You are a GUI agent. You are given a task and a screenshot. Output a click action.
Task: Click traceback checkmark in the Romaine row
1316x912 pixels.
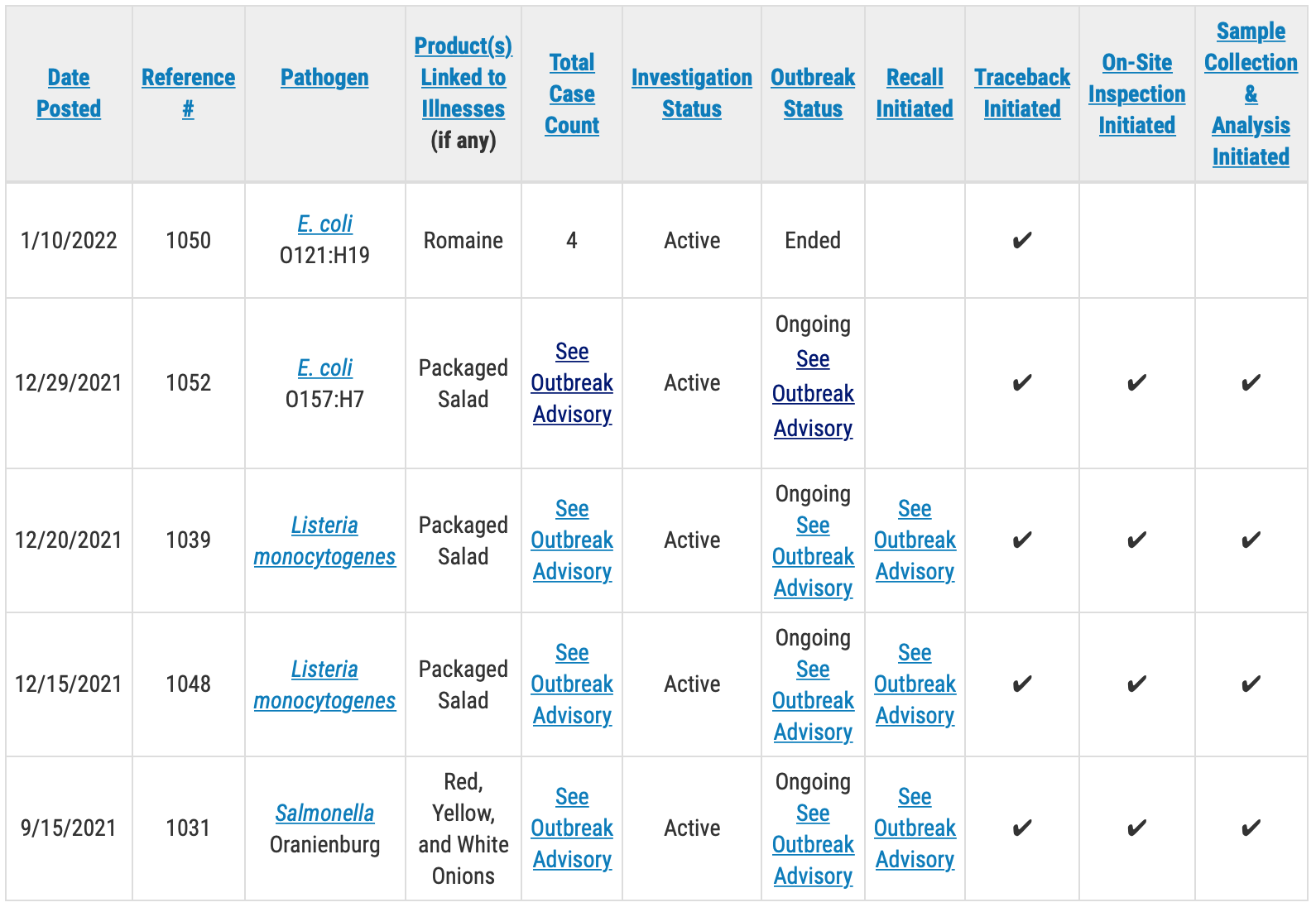click(x=1022, y=241)
